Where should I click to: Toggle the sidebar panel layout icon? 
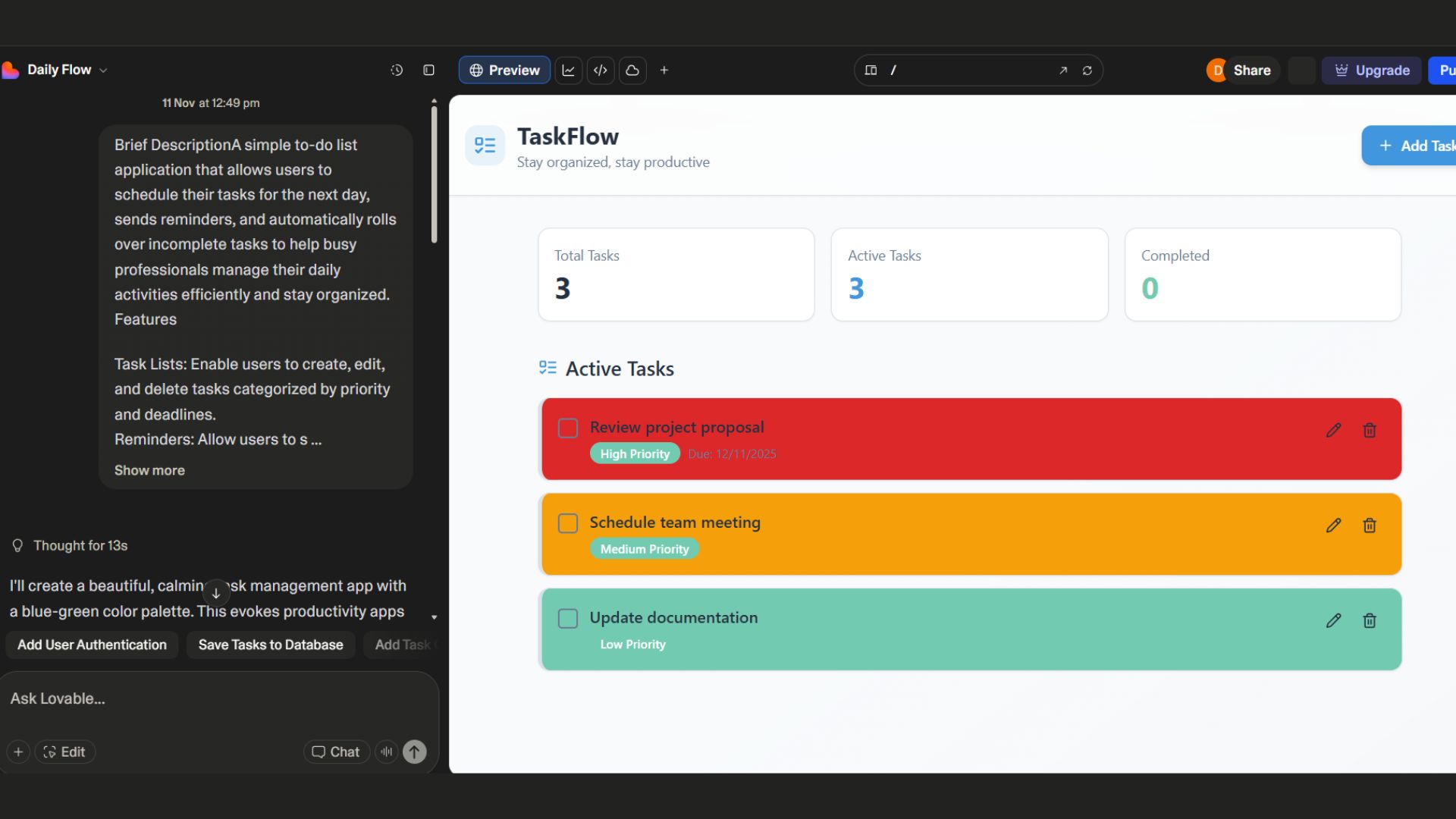tap(428, 70)
